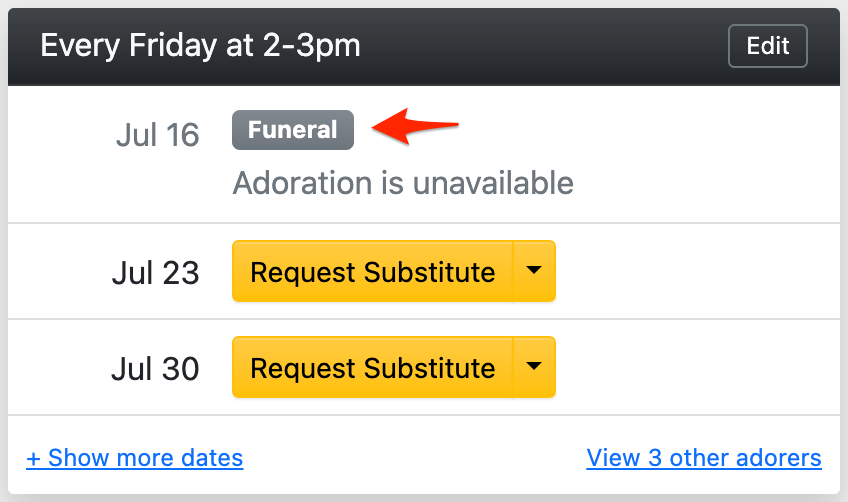Click the gray Funeral badge
Screen dimensions: 848x502
tap(292, 130)
